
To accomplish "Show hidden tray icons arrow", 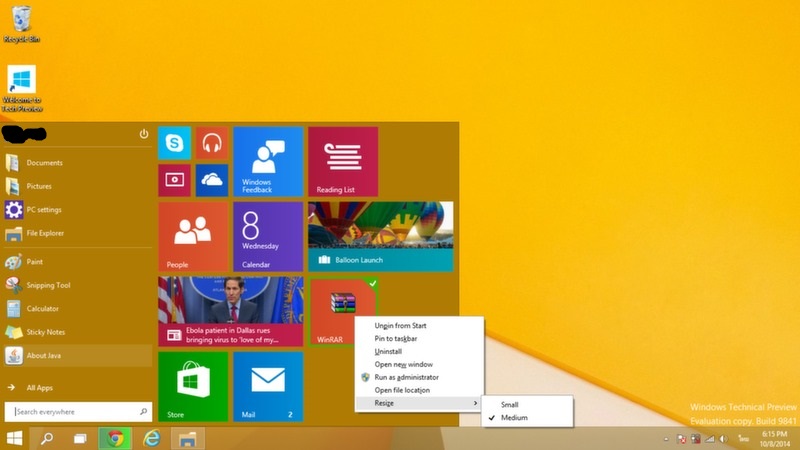I will pyautogui.click(x=666, y=439).
